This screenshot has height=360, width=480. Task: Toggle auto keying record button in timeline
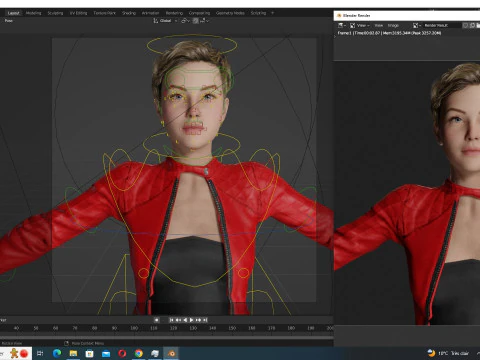pyautogui.click(x=156, y=320)
